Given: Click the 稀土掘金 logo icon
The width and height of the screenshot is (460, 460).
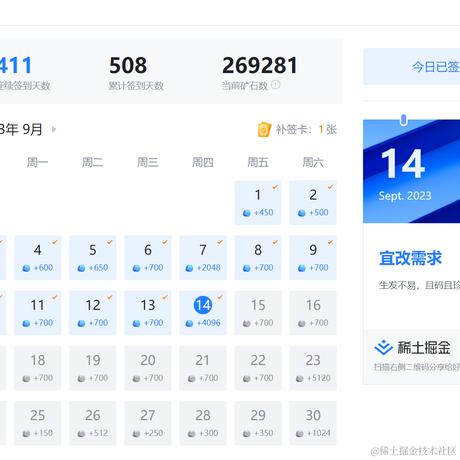Looking at the screenshot, I should point(383,348).
